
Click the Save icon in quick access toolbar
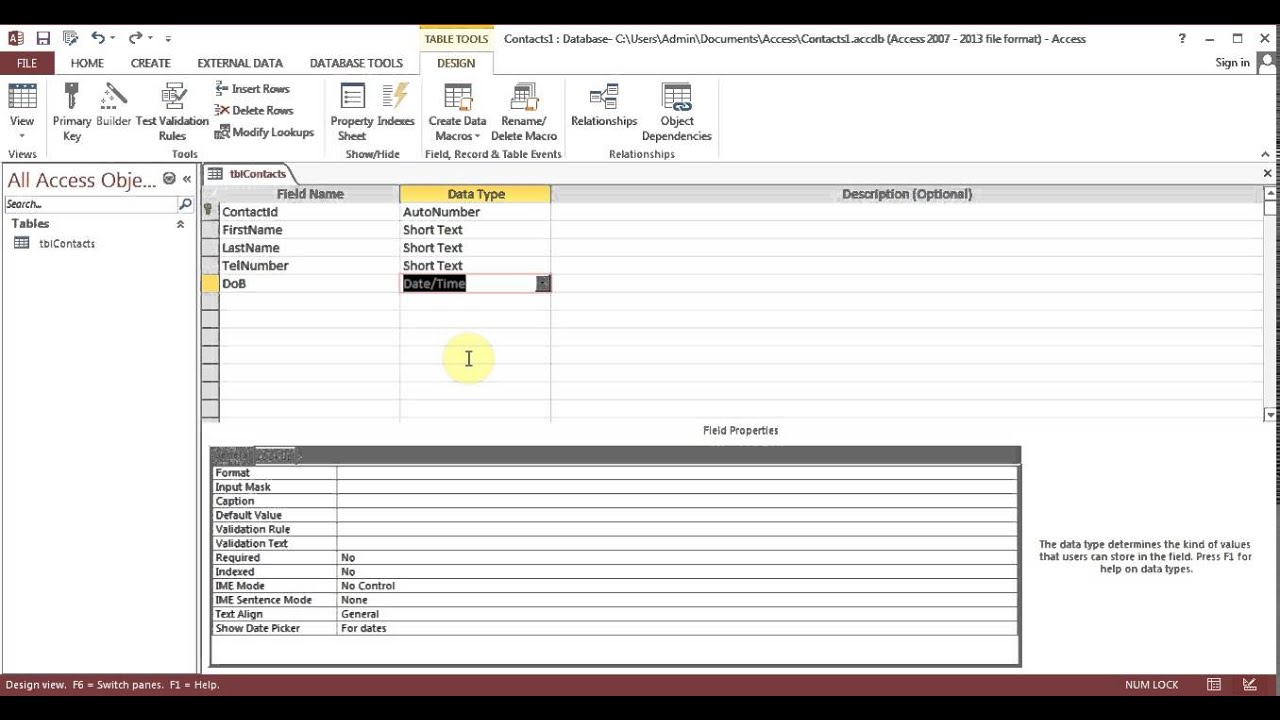(43, 38)
